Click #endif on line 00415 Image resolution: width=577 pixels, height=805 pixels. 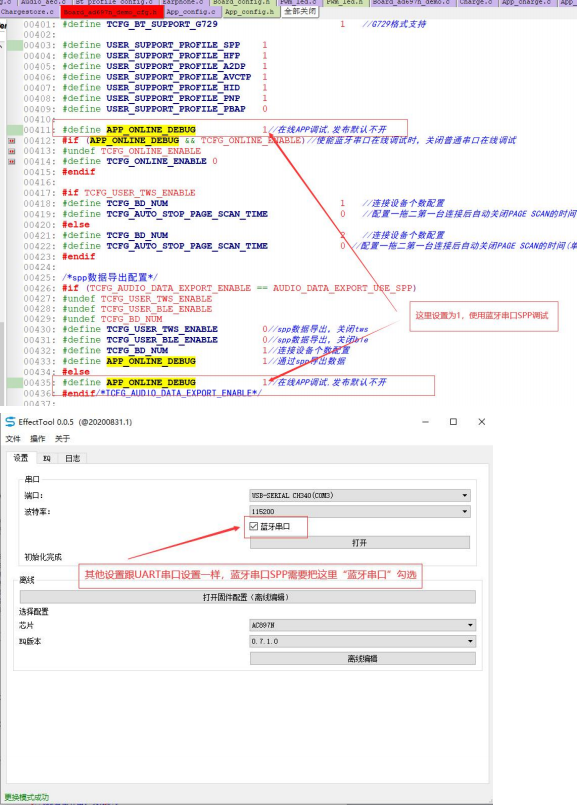(x=79, y=172)
